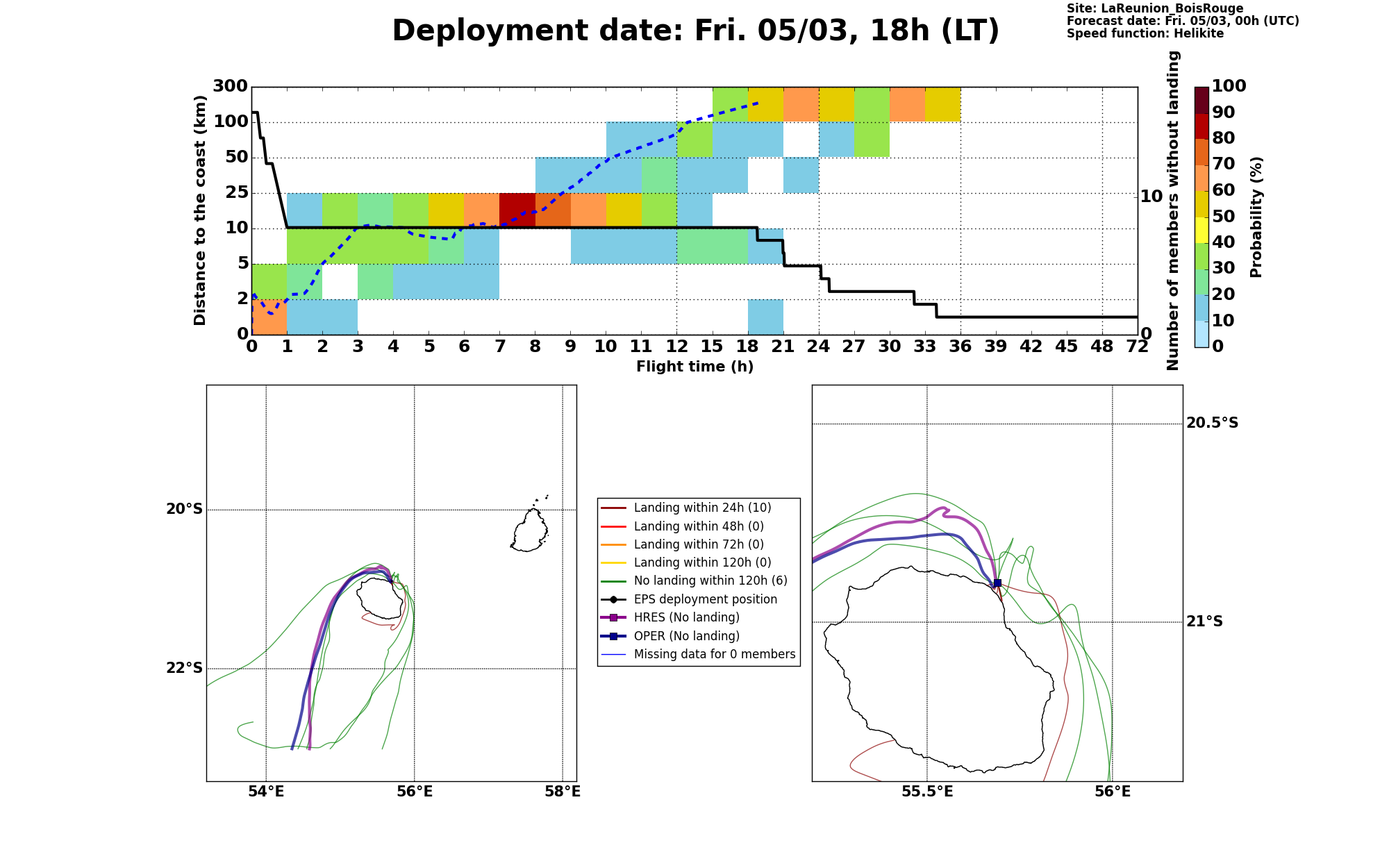Screen dimensions: 1389x868
Task: Click legend entry 'Landing within 72h (0)'
Action: 699,544
